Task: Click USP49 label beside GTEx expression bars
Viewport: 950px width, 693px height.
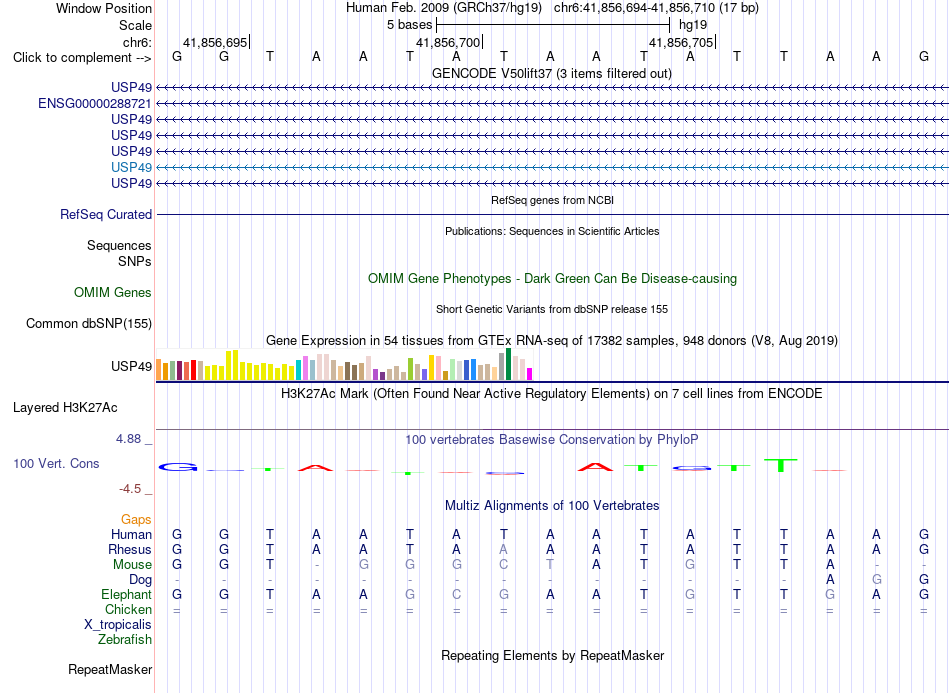Action: point(131,366)
